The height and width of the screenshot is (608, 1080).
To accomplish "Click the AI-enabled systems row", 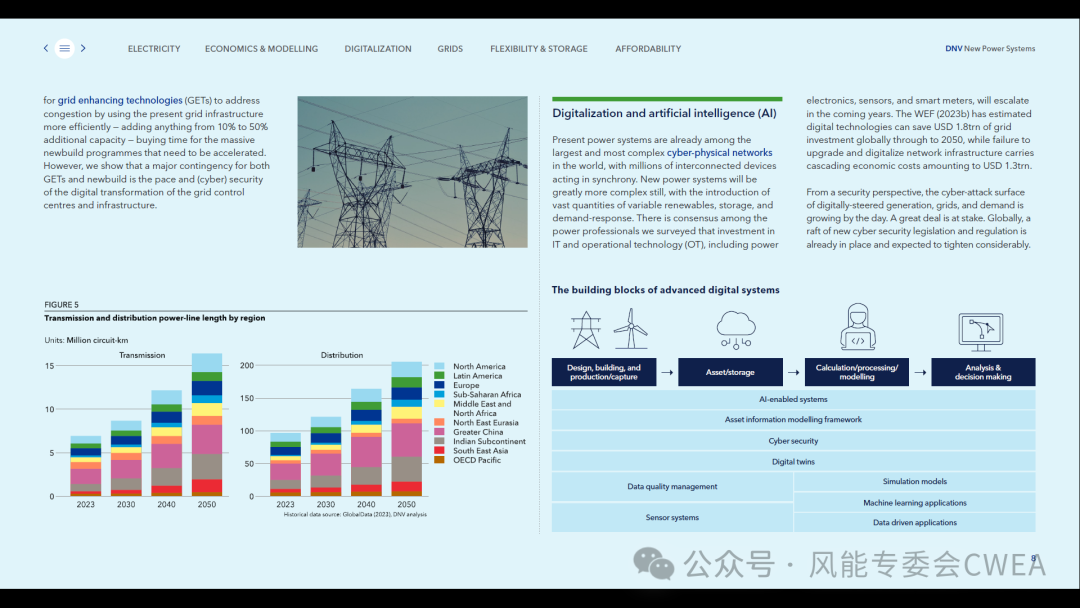I will tap(793, 399).
